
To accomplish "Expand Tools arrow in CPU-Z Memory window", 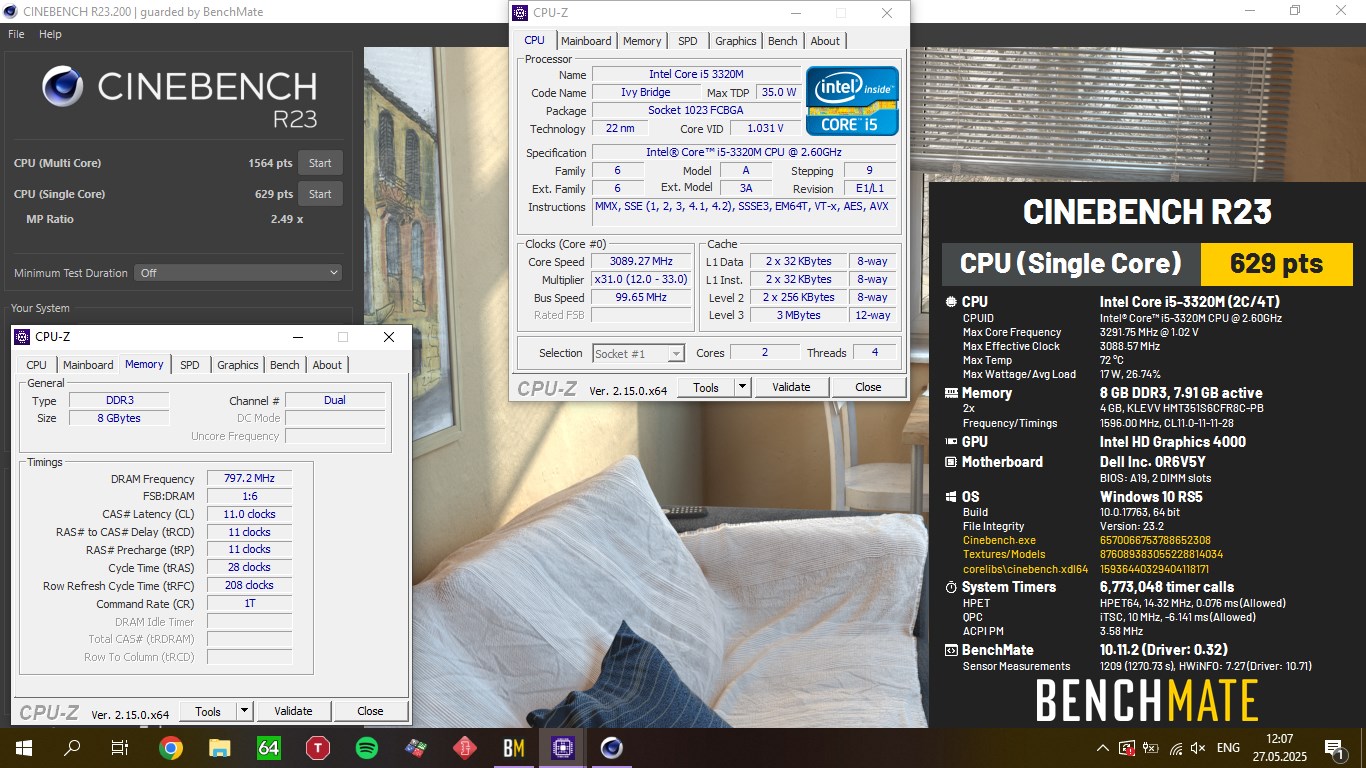I will pyautogui.click(x=244, y=711).
